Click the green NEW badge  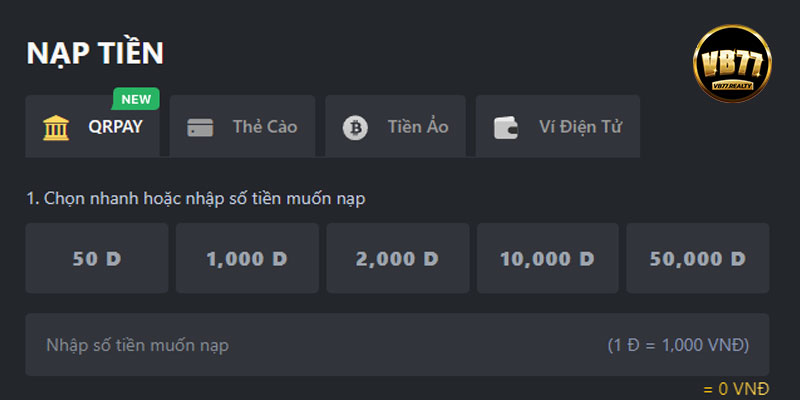pos(136,99)
